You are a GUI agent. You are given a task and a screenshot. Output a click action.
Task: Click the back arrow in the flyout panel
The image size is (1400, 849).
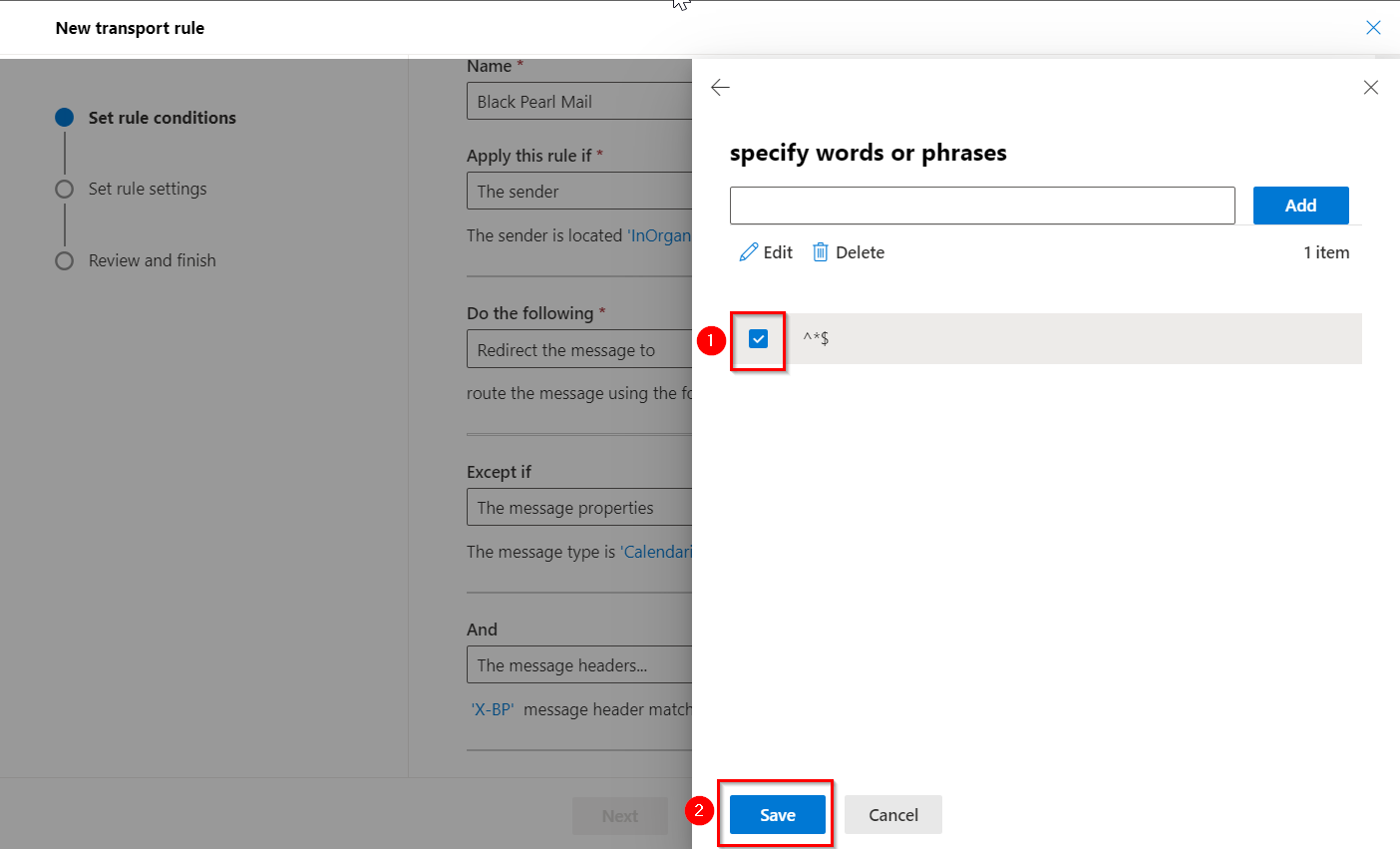point(720,88)
